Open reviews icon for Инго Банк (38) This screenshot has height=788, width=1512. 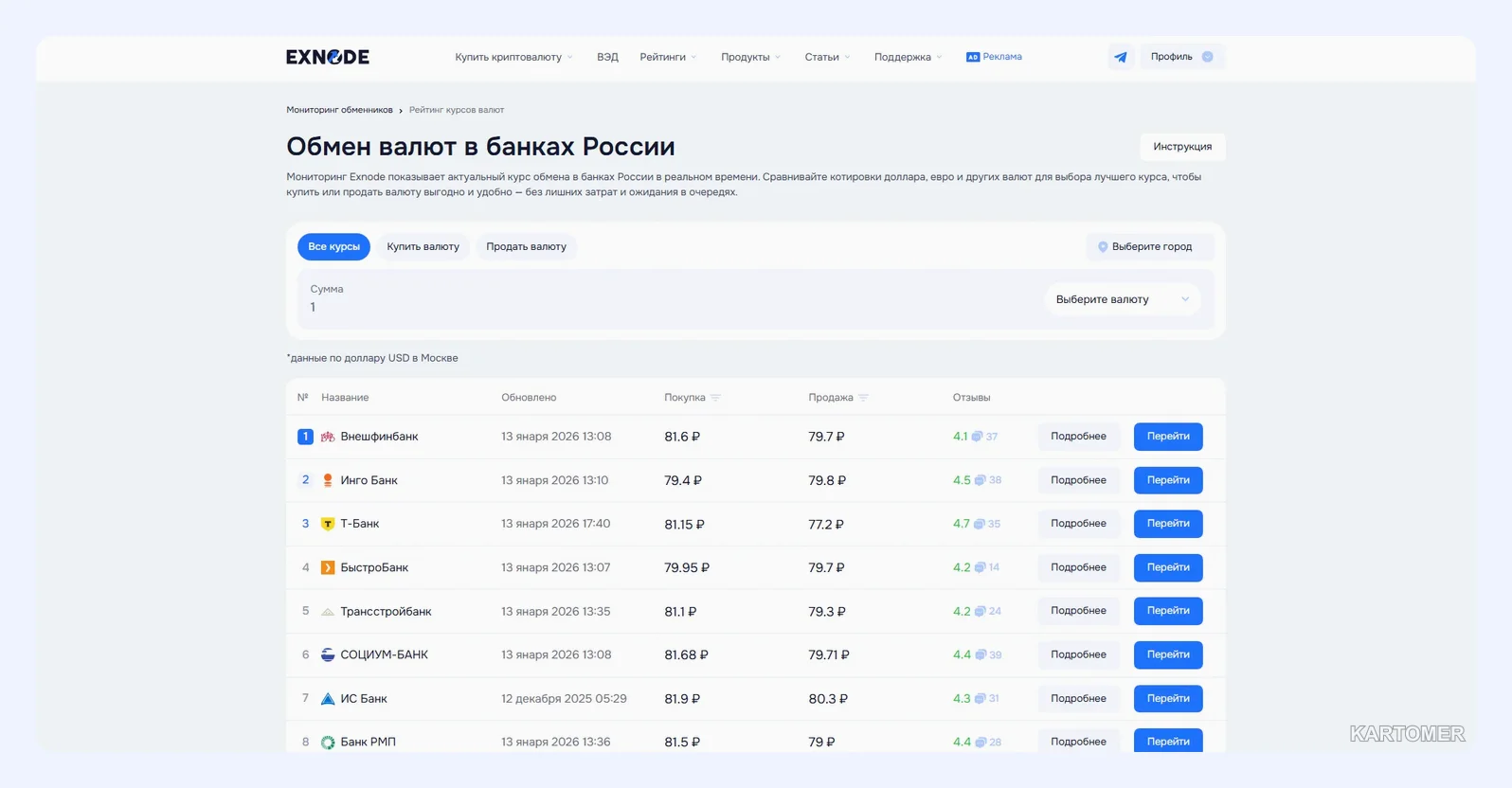tap(981, 480)
